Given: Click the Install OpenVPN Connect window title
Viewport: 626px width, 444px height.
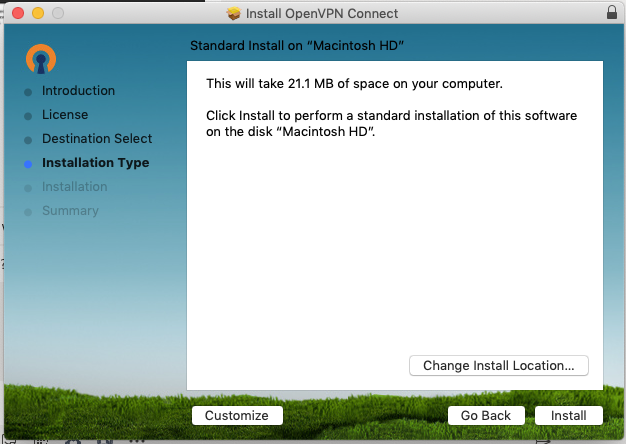Looking at the screenshot, I should (x=322, y=14).
